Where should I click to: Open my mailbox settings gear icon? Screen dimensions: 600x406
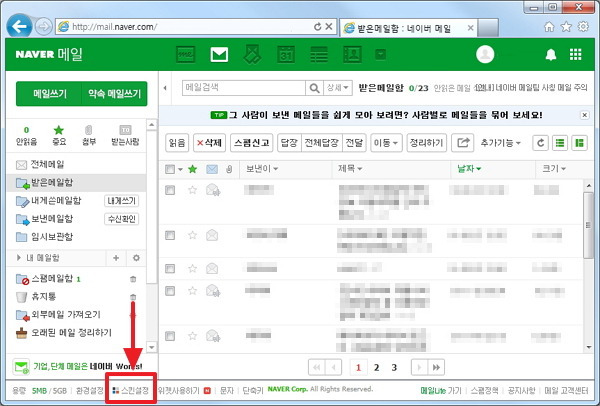(x=136, y=258)
